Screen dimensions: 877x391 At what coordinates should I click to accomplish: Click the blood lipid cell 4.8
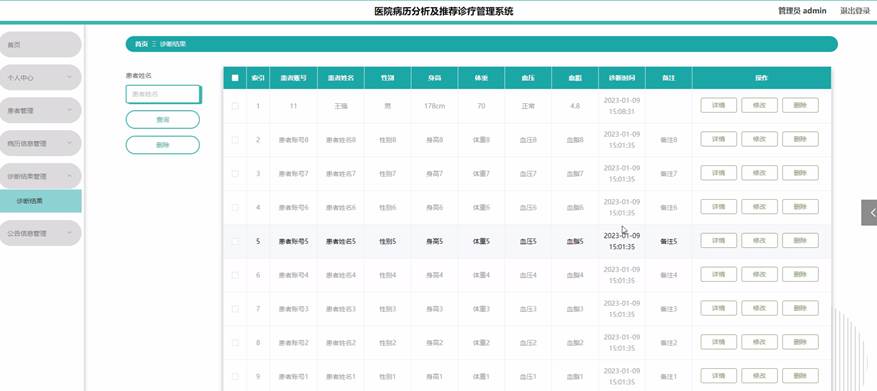575,106
